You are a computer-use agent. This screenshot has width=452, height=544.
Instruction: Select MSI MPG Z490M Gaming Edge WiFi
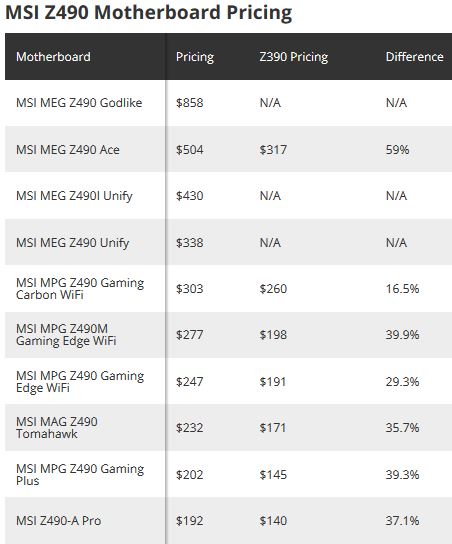[66, 335]
